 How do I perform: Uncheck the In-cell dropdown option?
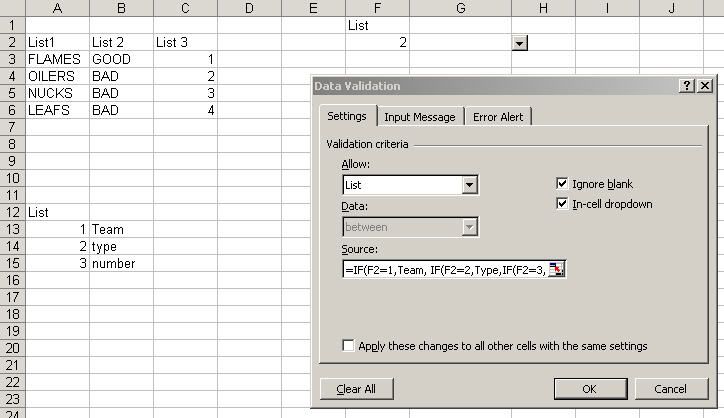click(563, 204)
